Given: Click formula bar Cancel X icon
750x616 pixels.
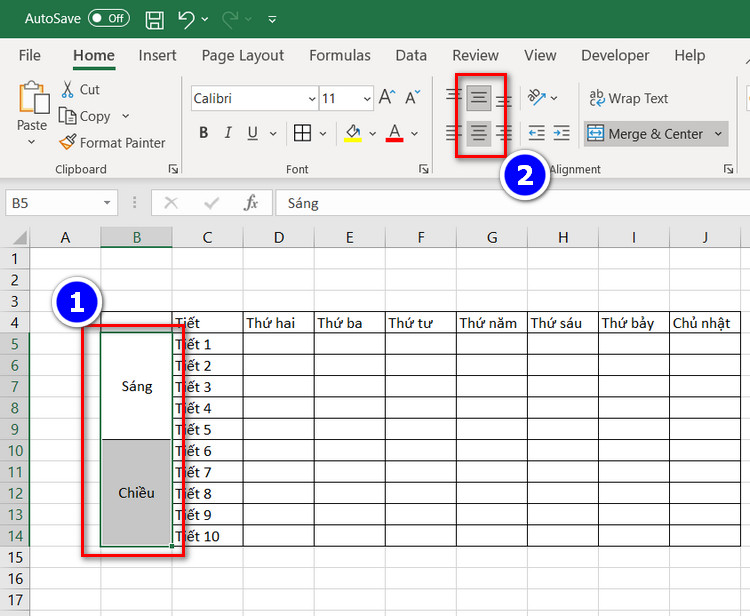Looking at the screenshot, I should 171,203.
